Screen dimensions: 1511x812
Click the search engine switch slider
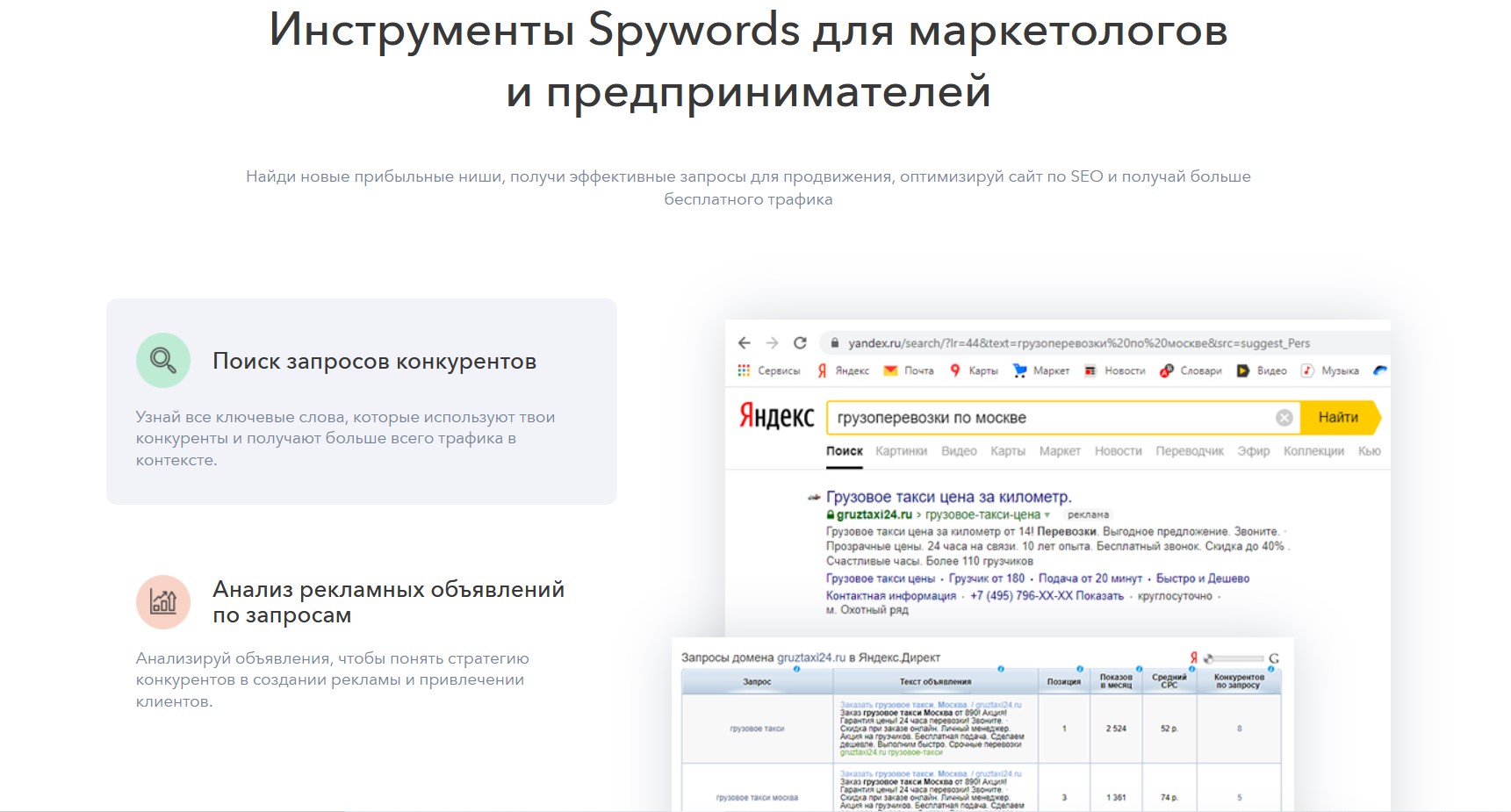point(1234,658)
